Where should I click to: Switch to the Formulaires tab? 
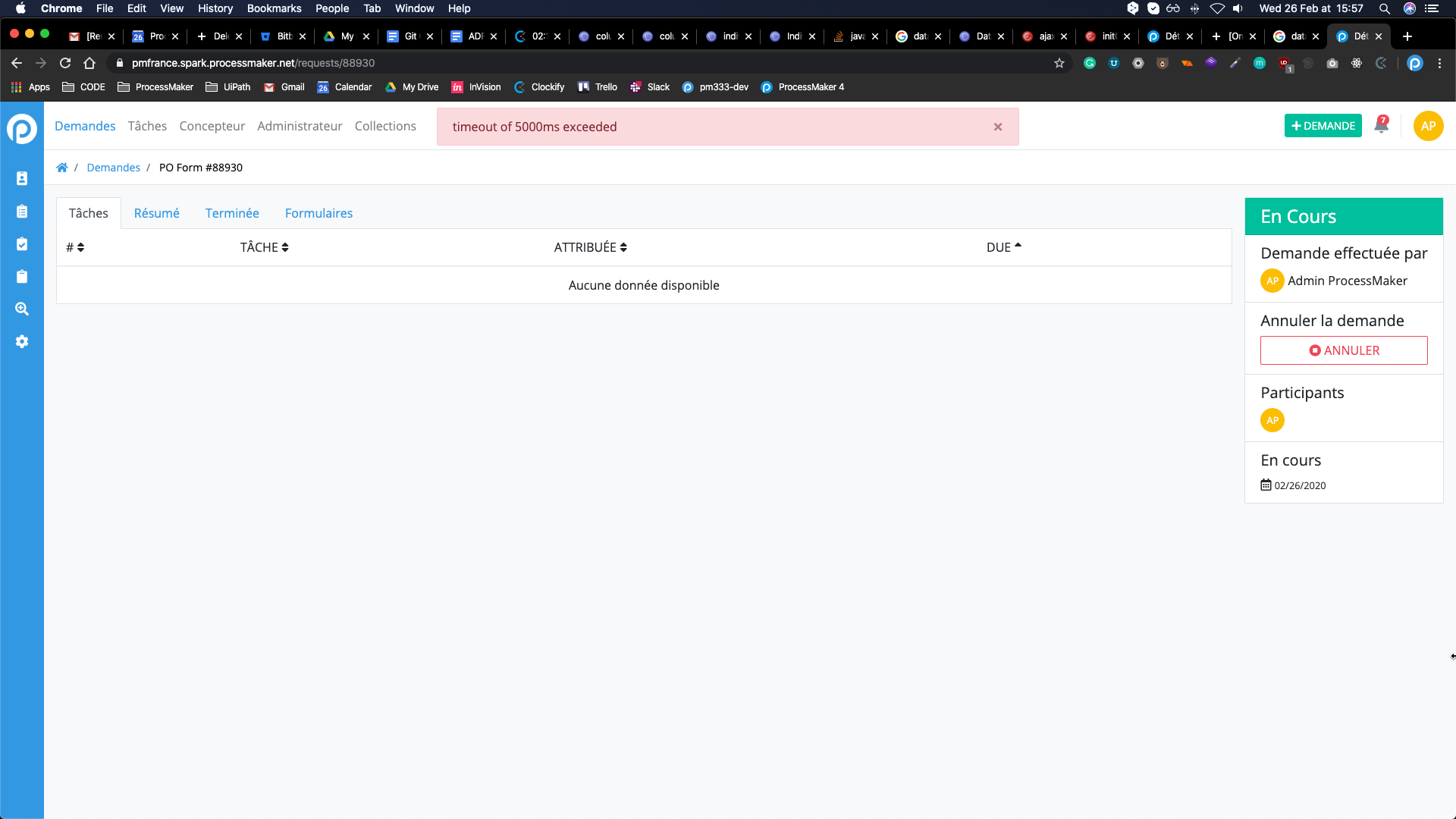coord(318,213)
